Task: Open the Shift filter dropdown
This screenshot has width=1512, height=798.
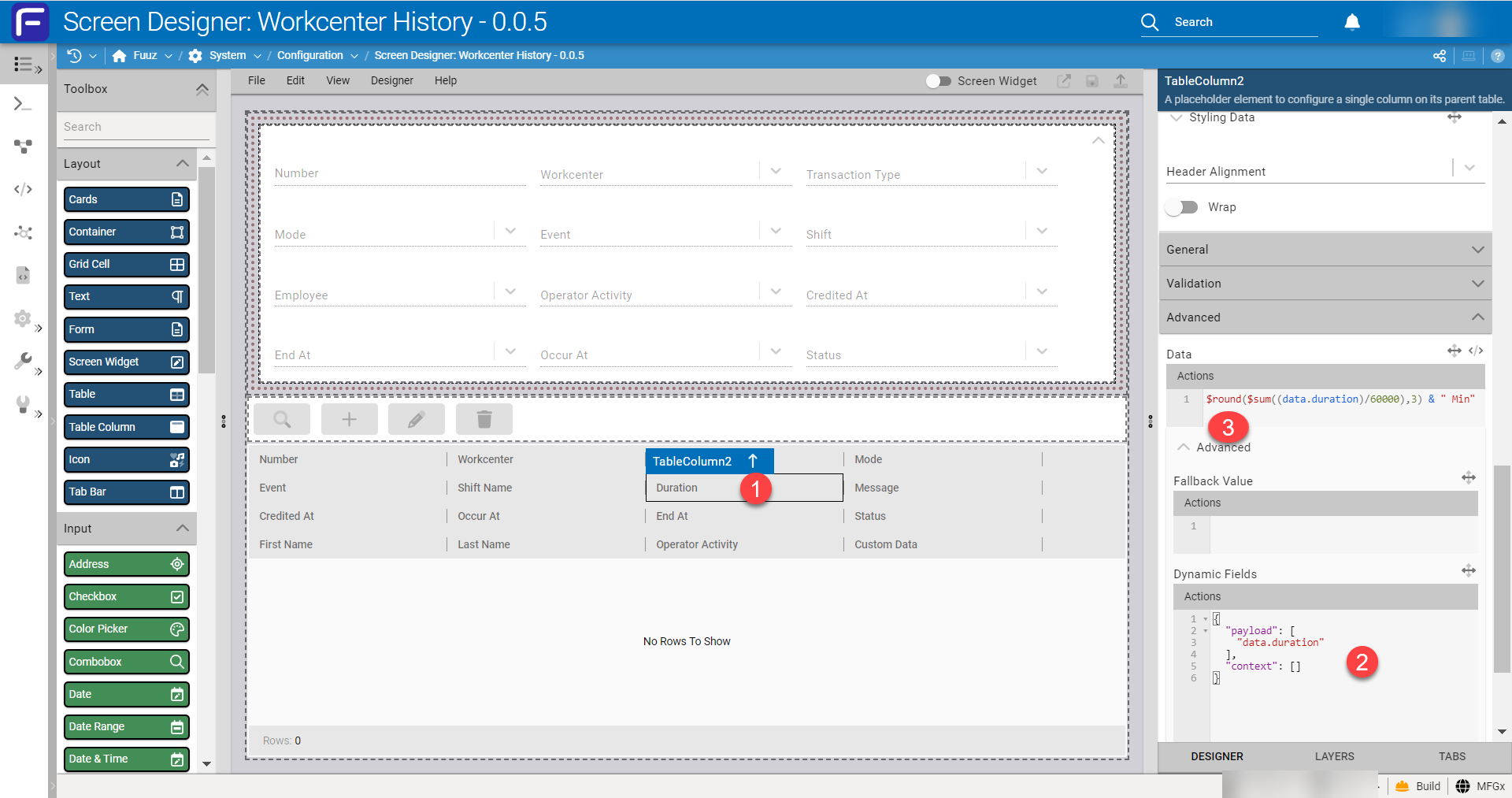Action: click(1042, 231)
